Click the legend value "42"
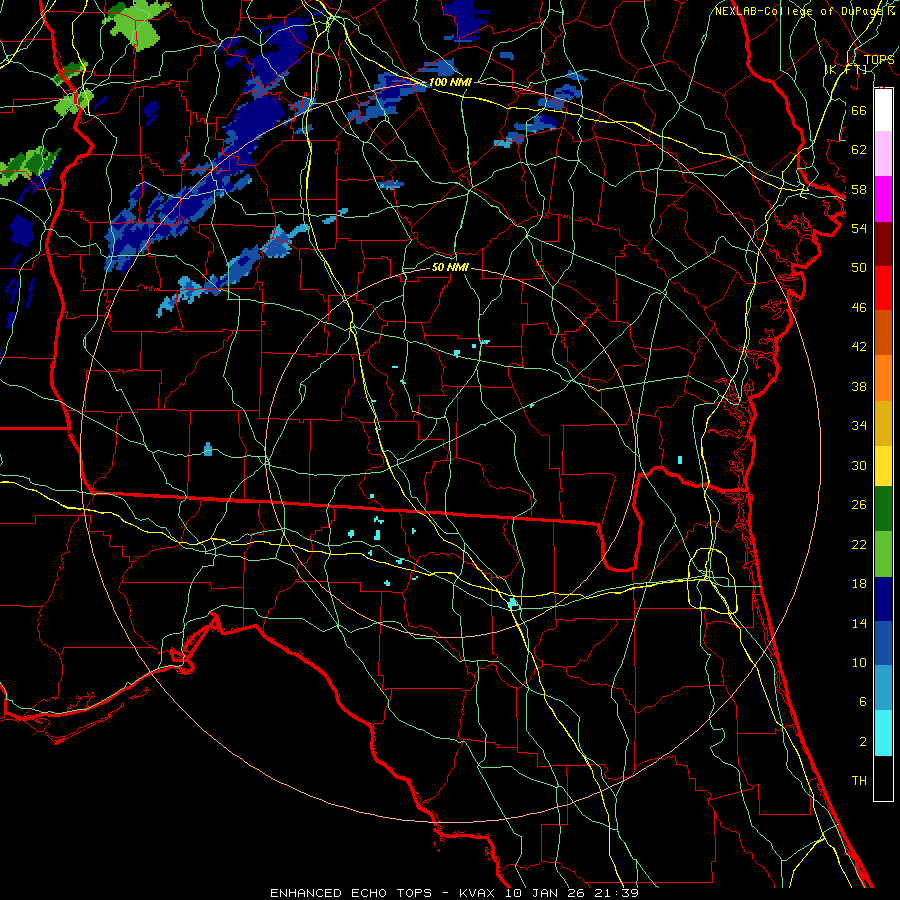This screenshot has width=900, height=900. pos(859,347)
